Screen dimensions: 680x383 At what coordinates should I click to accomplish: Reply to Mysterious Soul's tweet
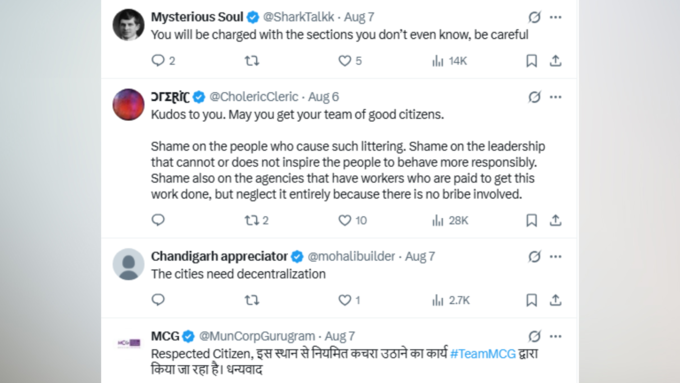[x=158, y=60]
